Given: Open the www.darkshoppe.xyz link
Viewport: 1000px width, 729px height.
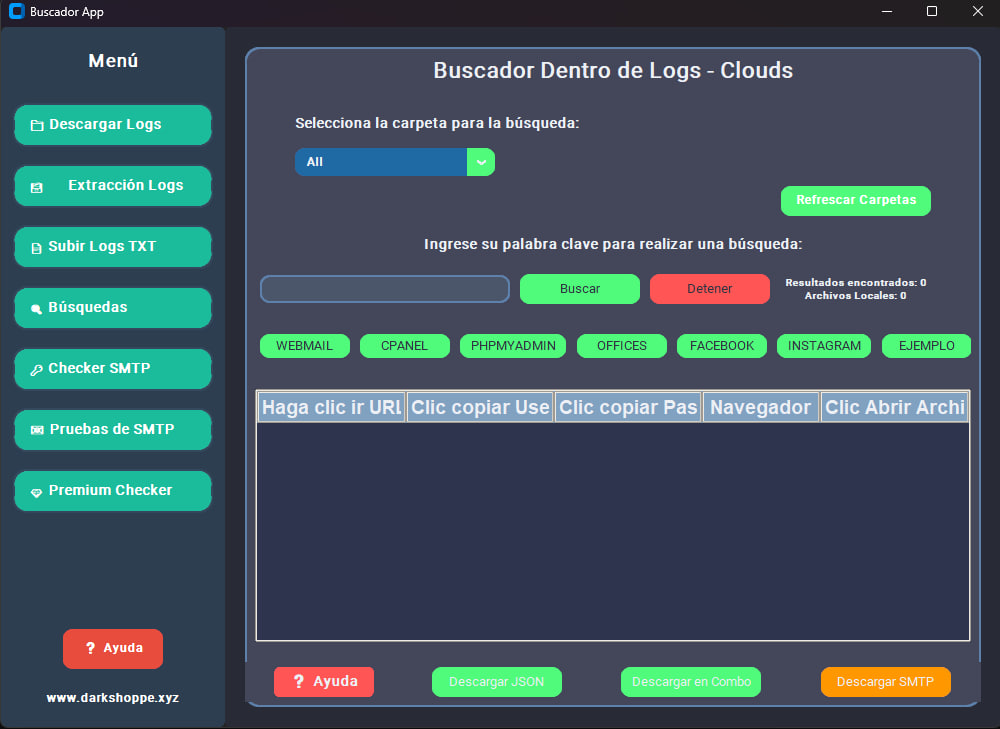Looking at the screenshot, I should (x=112, y=697).
